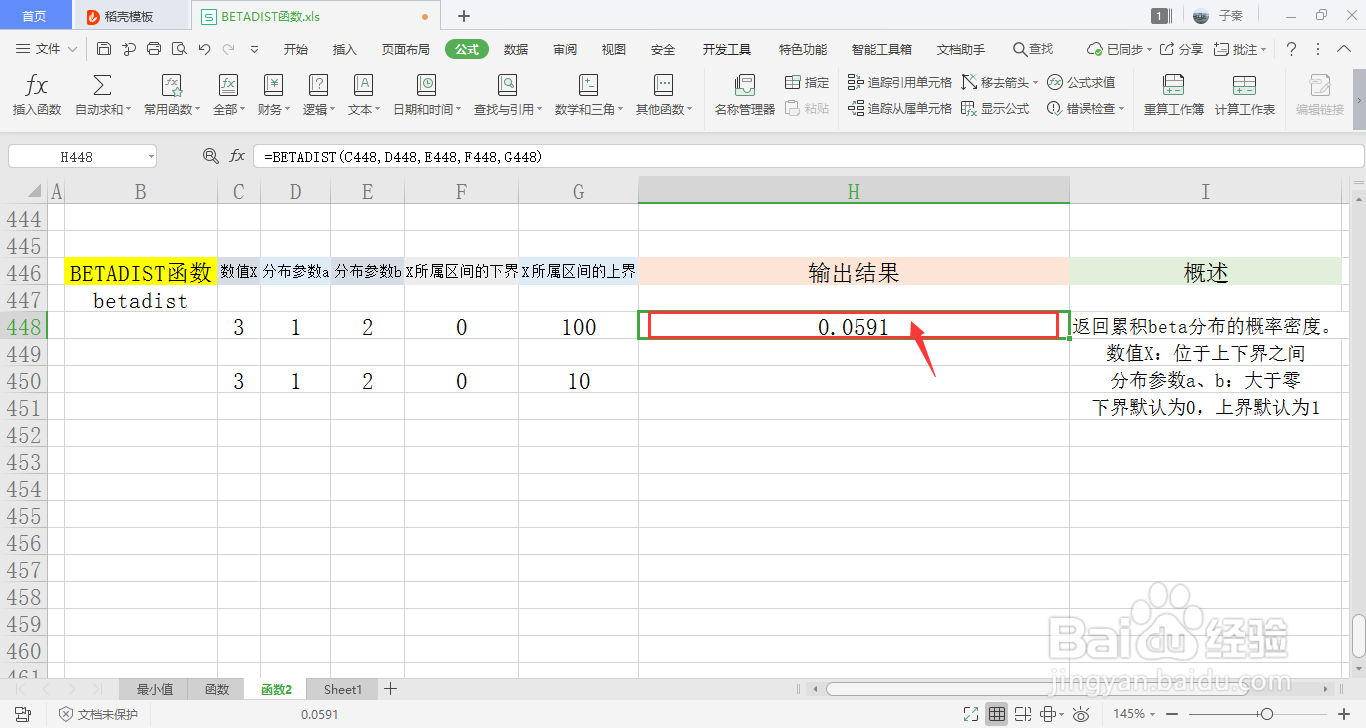Click 文档未保护 protection status

tap(98, 714)
